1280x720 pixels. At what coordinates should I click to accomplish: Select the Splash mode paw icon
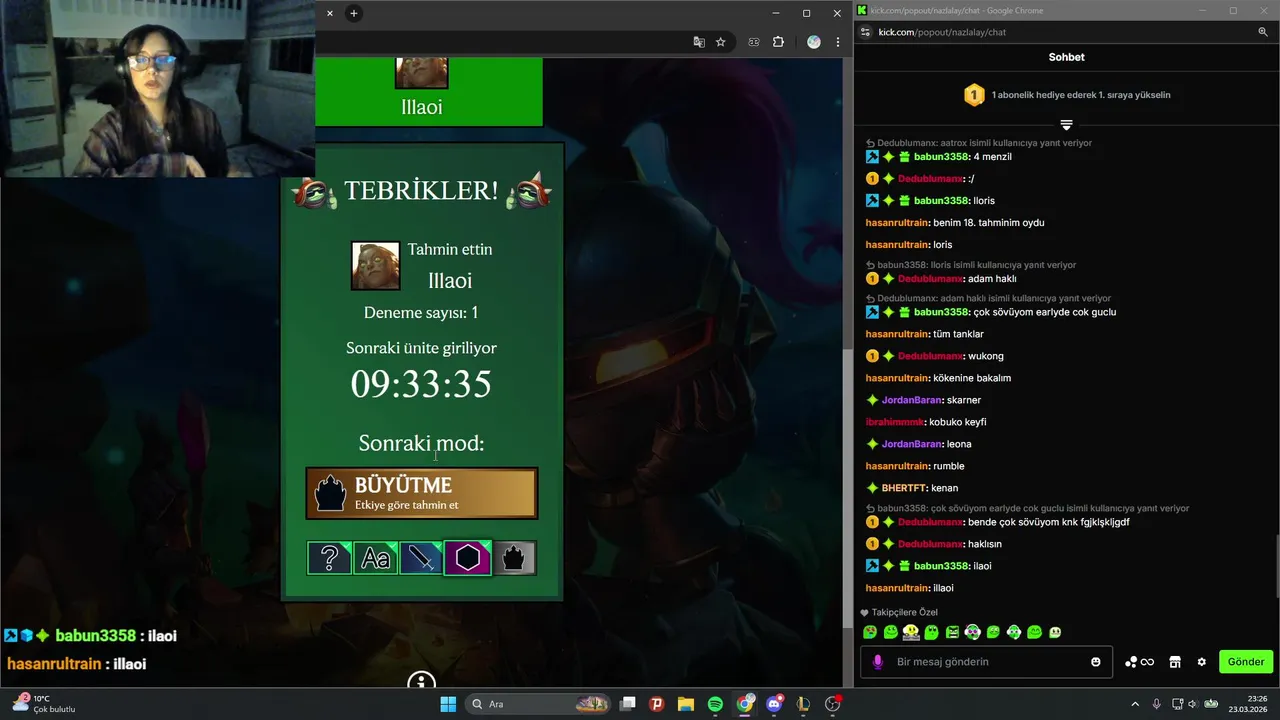[x=513, y=558]
